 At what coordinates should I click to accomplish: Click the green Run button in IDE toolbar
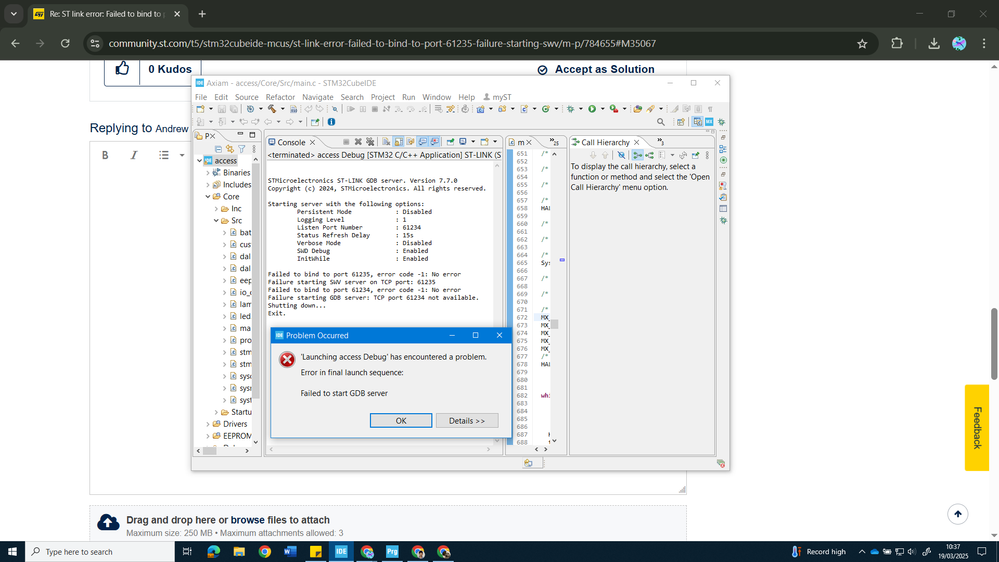pos(592,109)
